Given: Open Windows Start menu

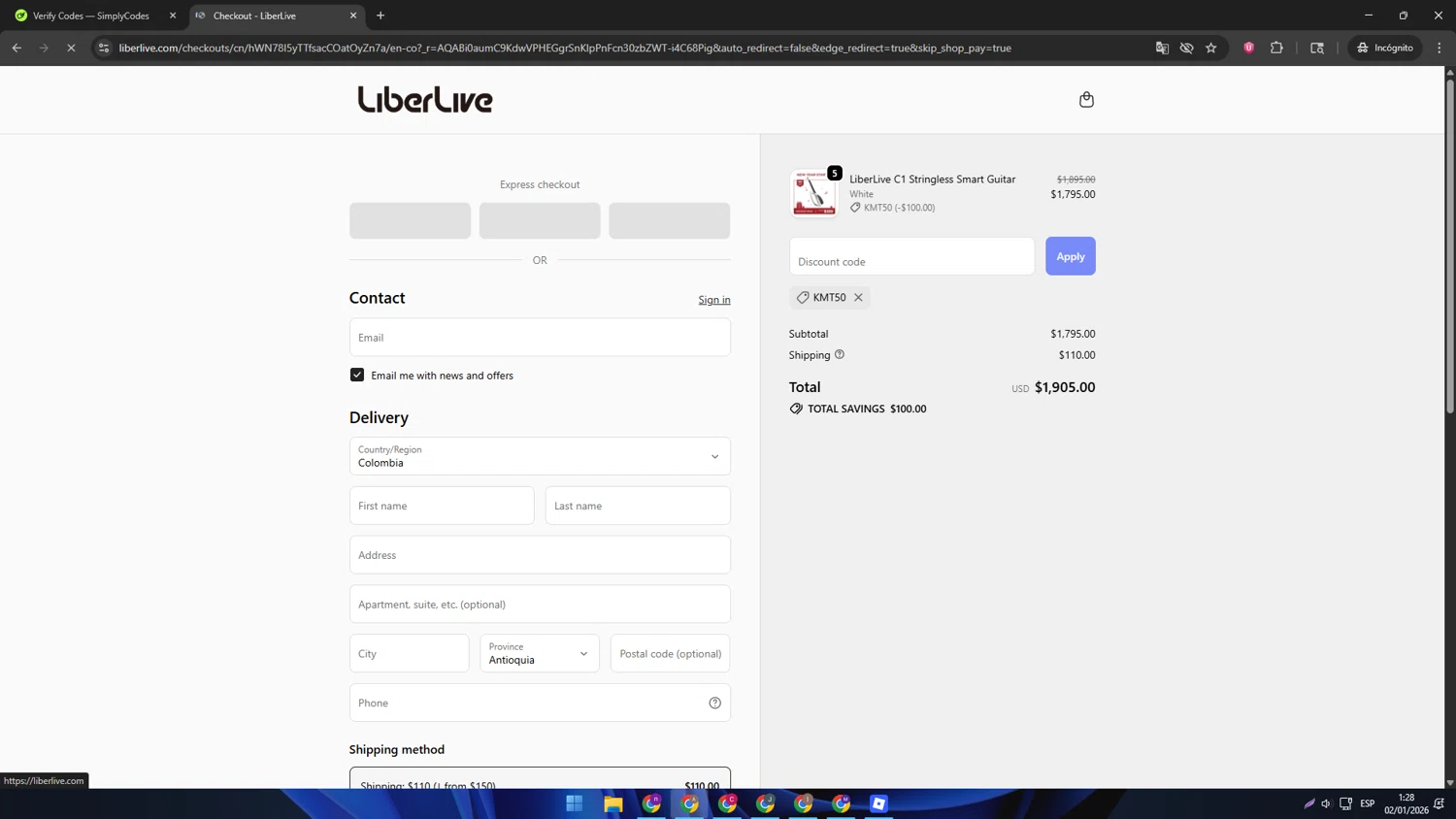Looking at the screenshot, I should pos(575,803).
